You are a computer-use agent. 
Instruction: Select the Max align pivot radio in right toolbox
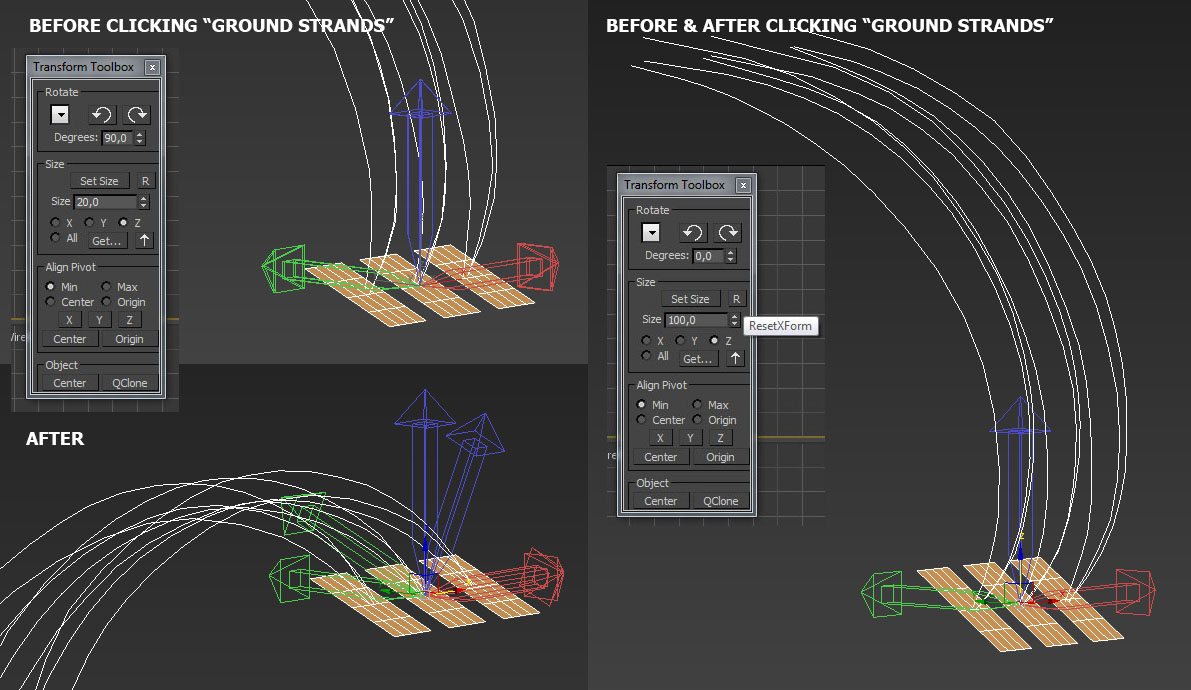click(x=697, y=405)
